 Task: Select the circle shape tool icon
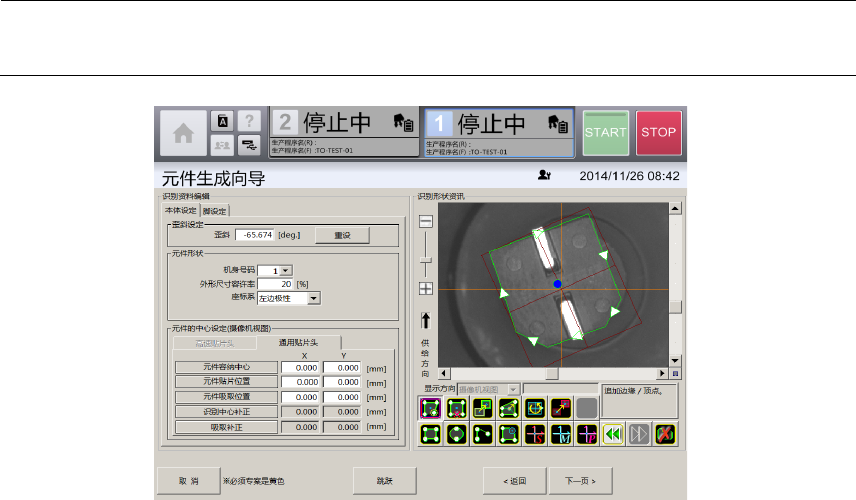pyautogui.click(x=458, y=434)
